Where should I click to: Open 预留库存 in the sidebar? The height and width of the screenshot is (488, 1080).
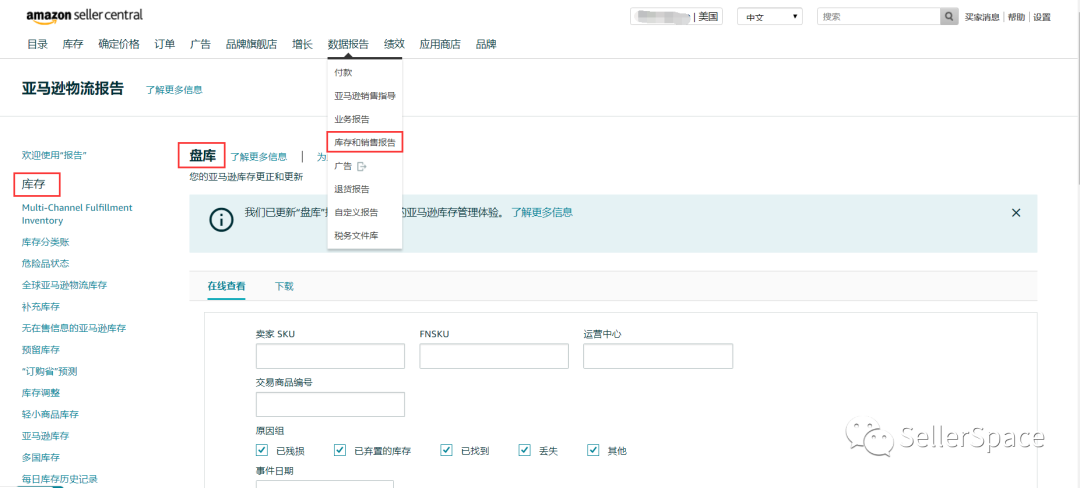[x=41, y=350]
